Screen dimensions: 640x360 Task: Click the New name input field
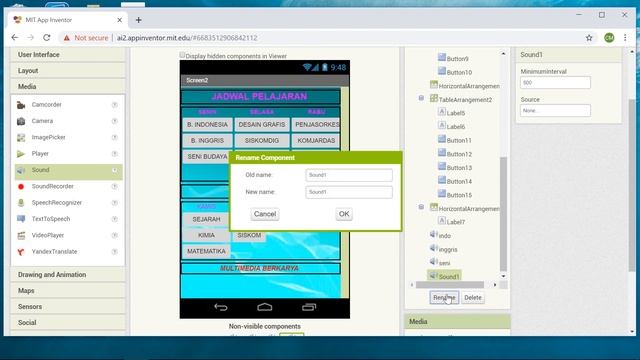[349, 192]
